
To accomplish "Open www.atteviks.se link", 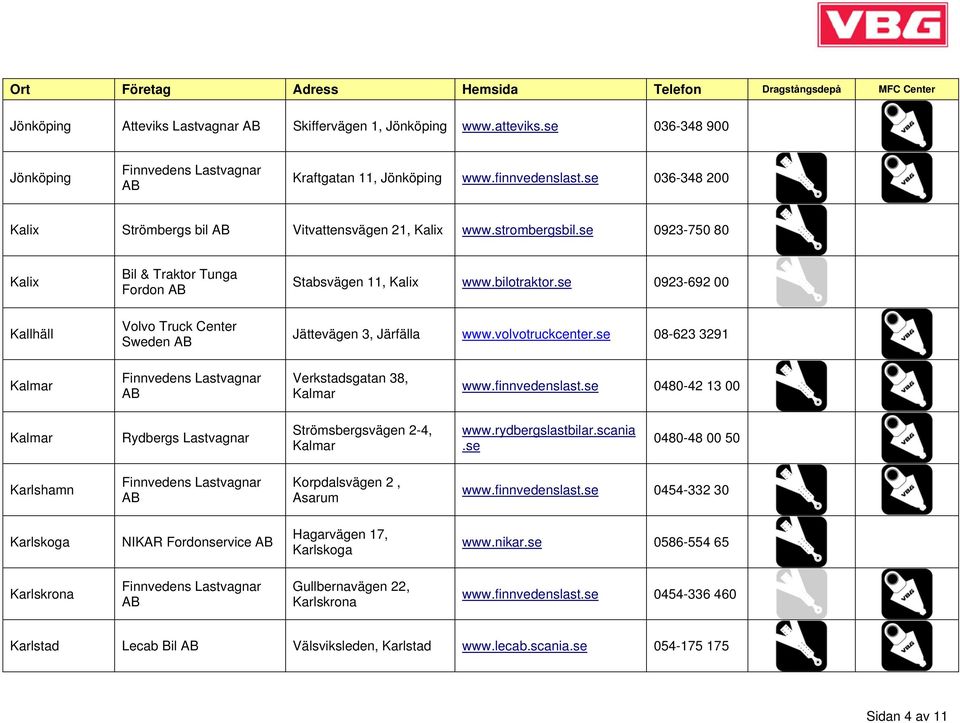I will (510, 126).
